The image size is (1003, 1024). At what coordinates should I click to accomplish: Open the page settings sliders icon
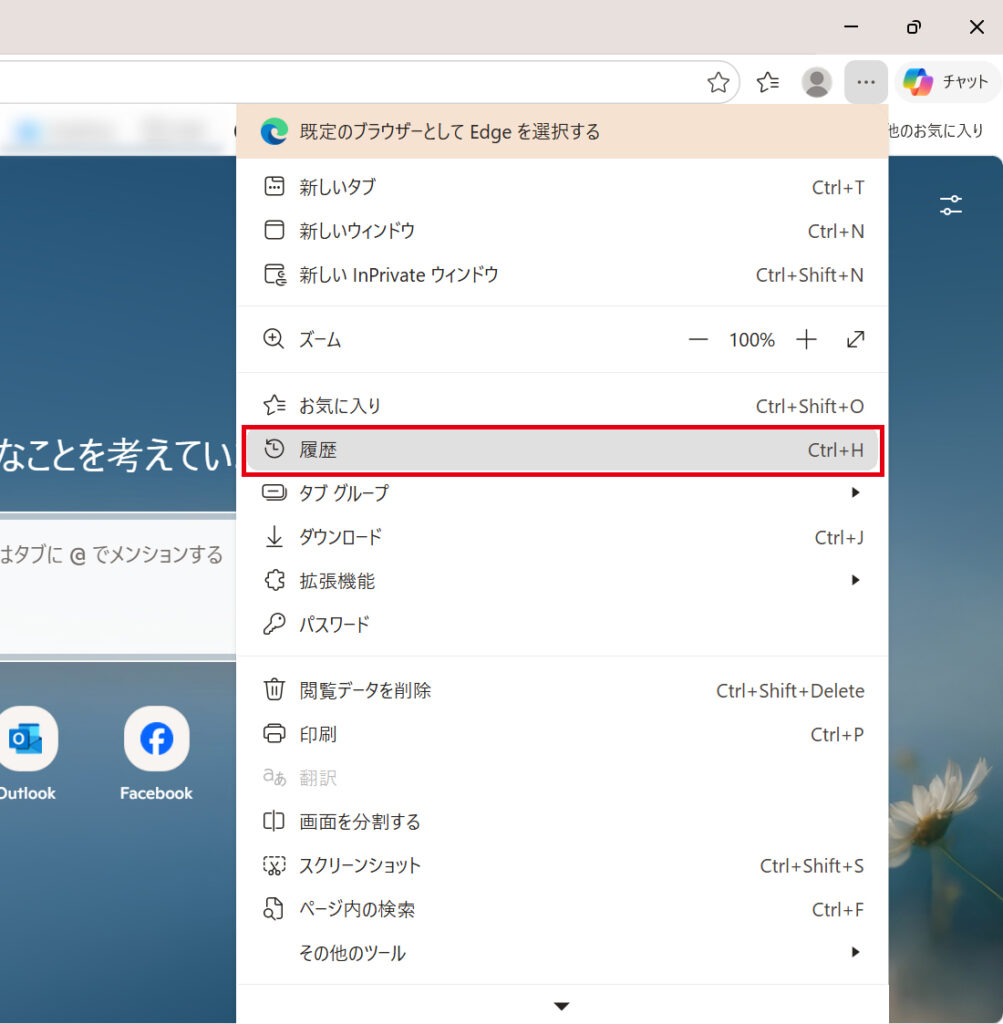(x=950, y=206)
